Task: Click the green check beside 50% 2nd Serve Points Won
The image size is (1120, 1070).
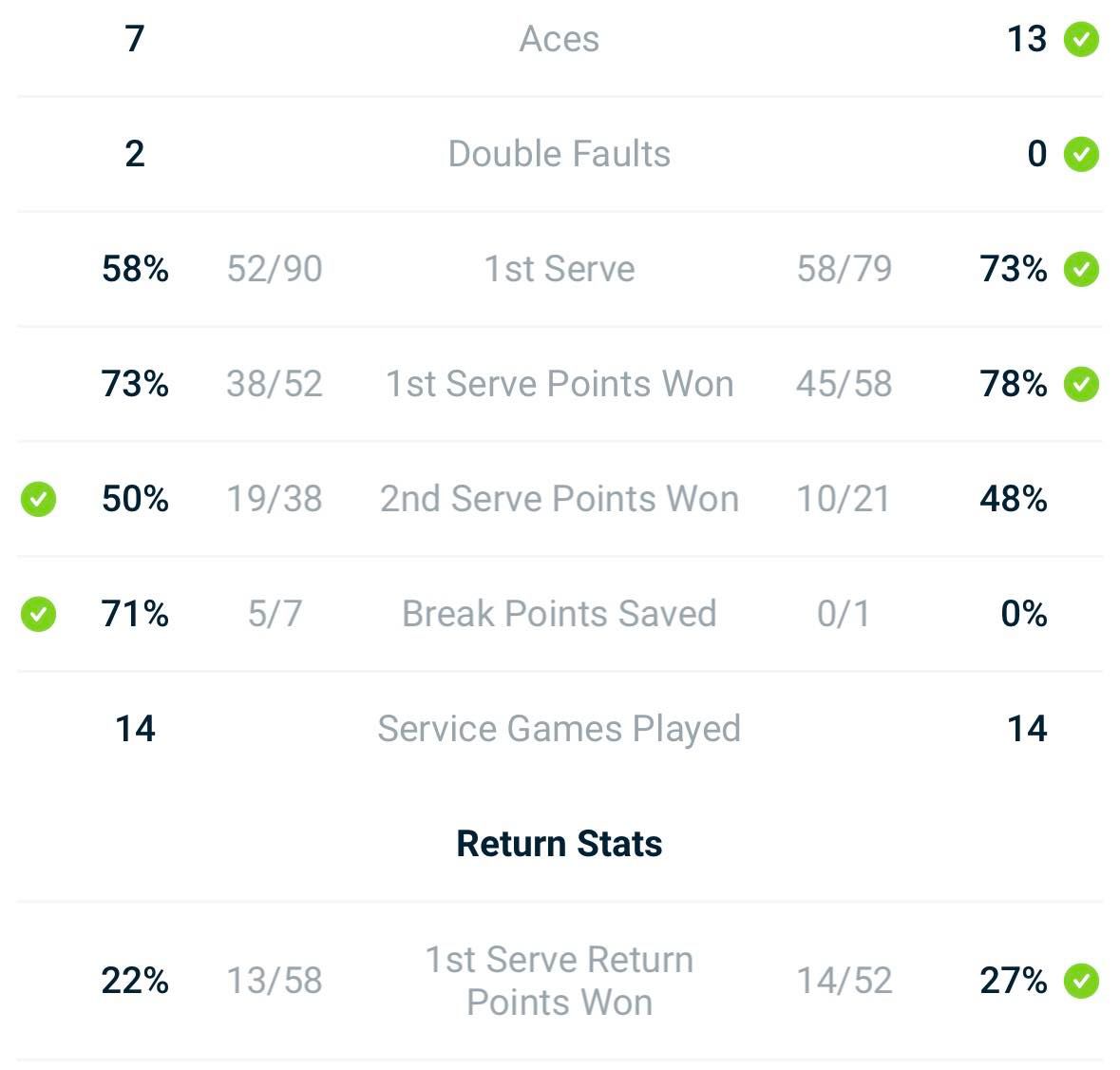Action: tap(39, 499)
